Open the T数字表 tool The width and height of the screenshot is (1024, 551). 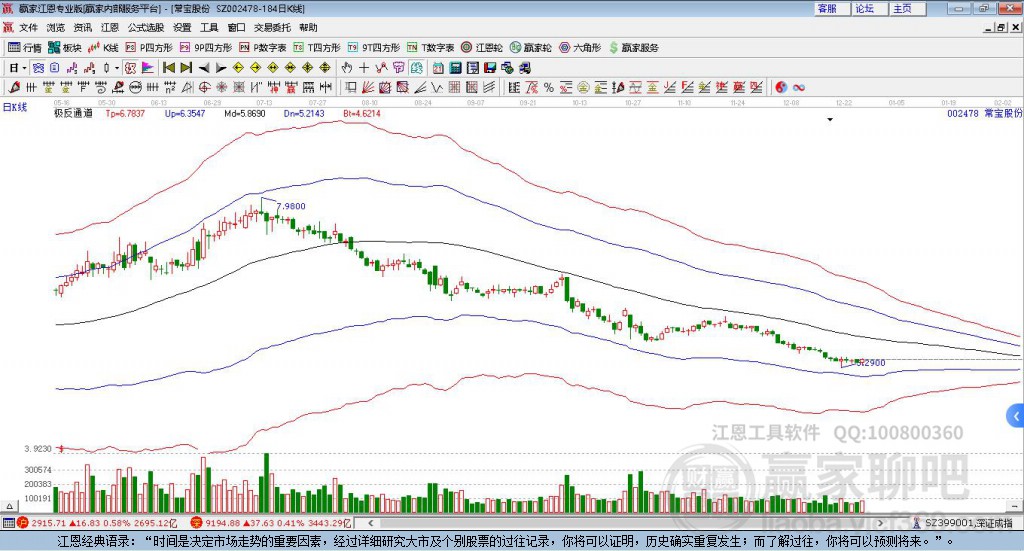[430, 48]
